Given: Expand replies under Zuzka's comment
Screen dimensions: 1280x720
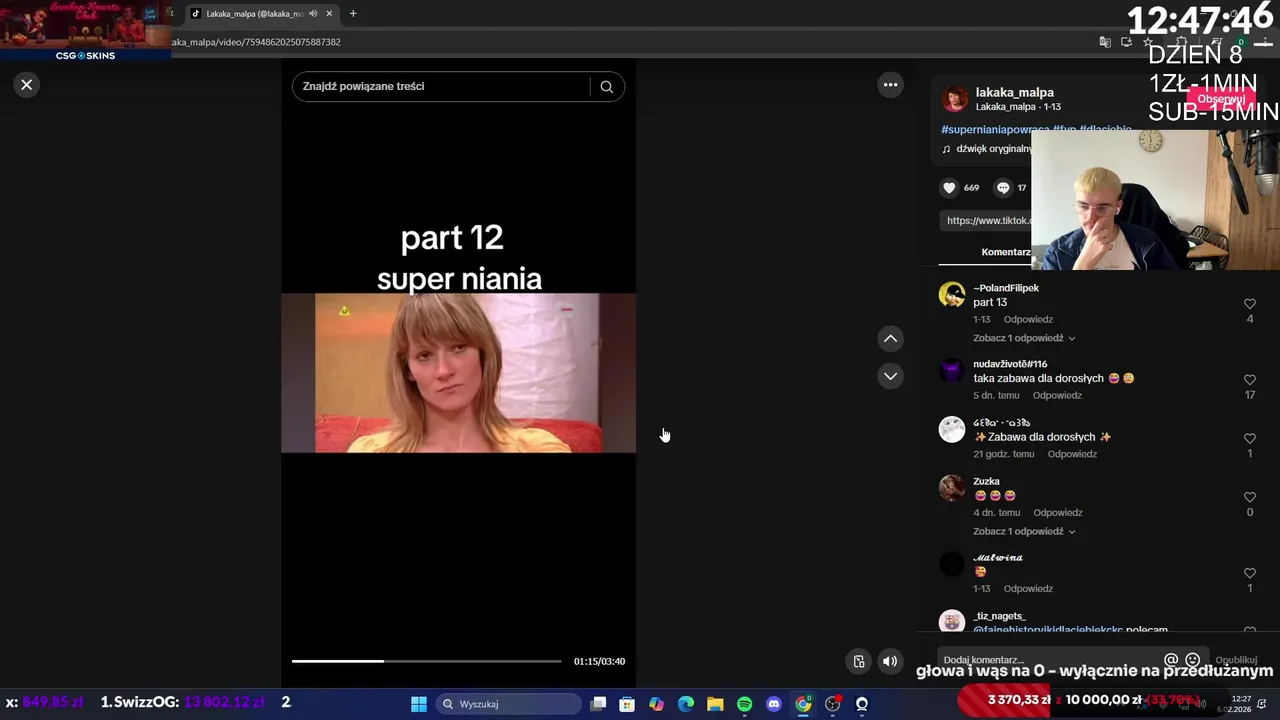Looking at the screenshot, I should 1024,532.
